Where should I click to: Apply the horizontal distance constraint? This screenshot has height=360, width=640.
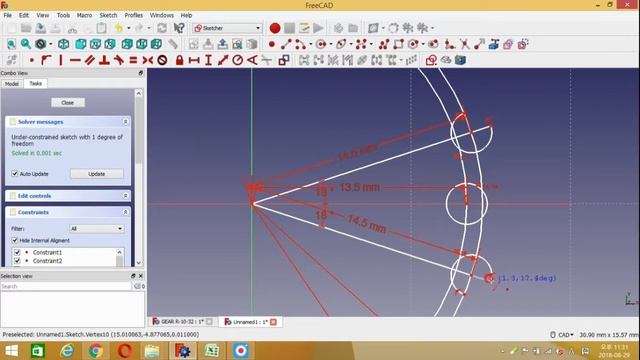click(194, 60)
